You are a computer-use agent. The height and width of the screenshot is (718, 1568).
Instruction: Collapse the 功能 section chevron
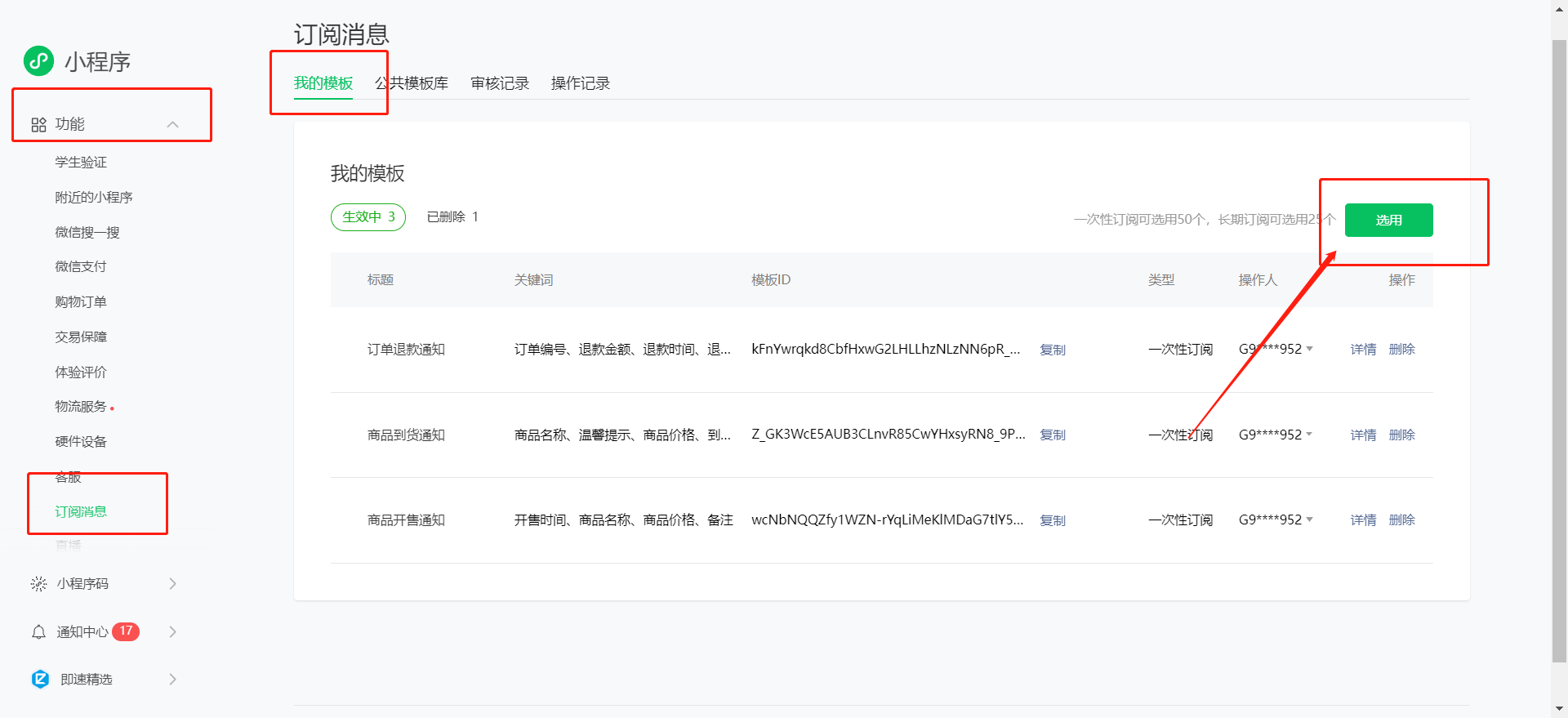point(172,125)
